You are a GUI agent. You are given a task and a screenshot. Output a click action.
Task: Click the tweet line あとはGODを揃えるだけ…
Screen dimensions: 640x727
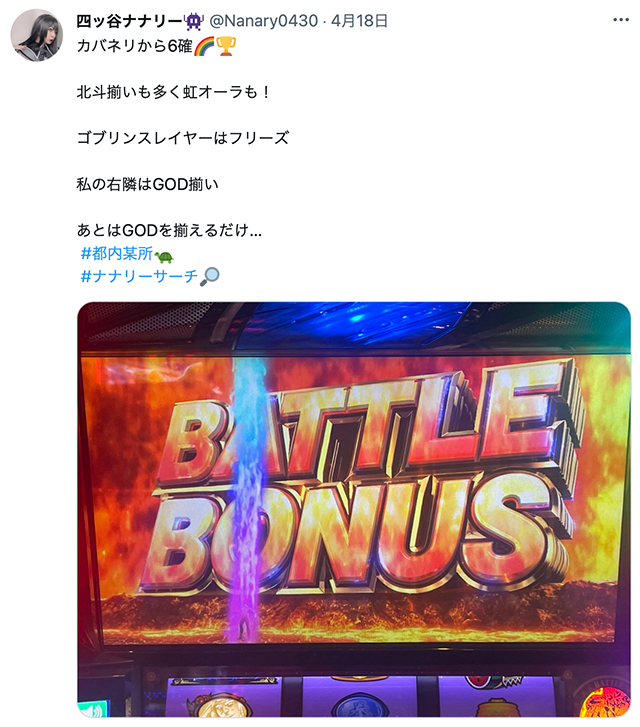[x=169, y=230]
